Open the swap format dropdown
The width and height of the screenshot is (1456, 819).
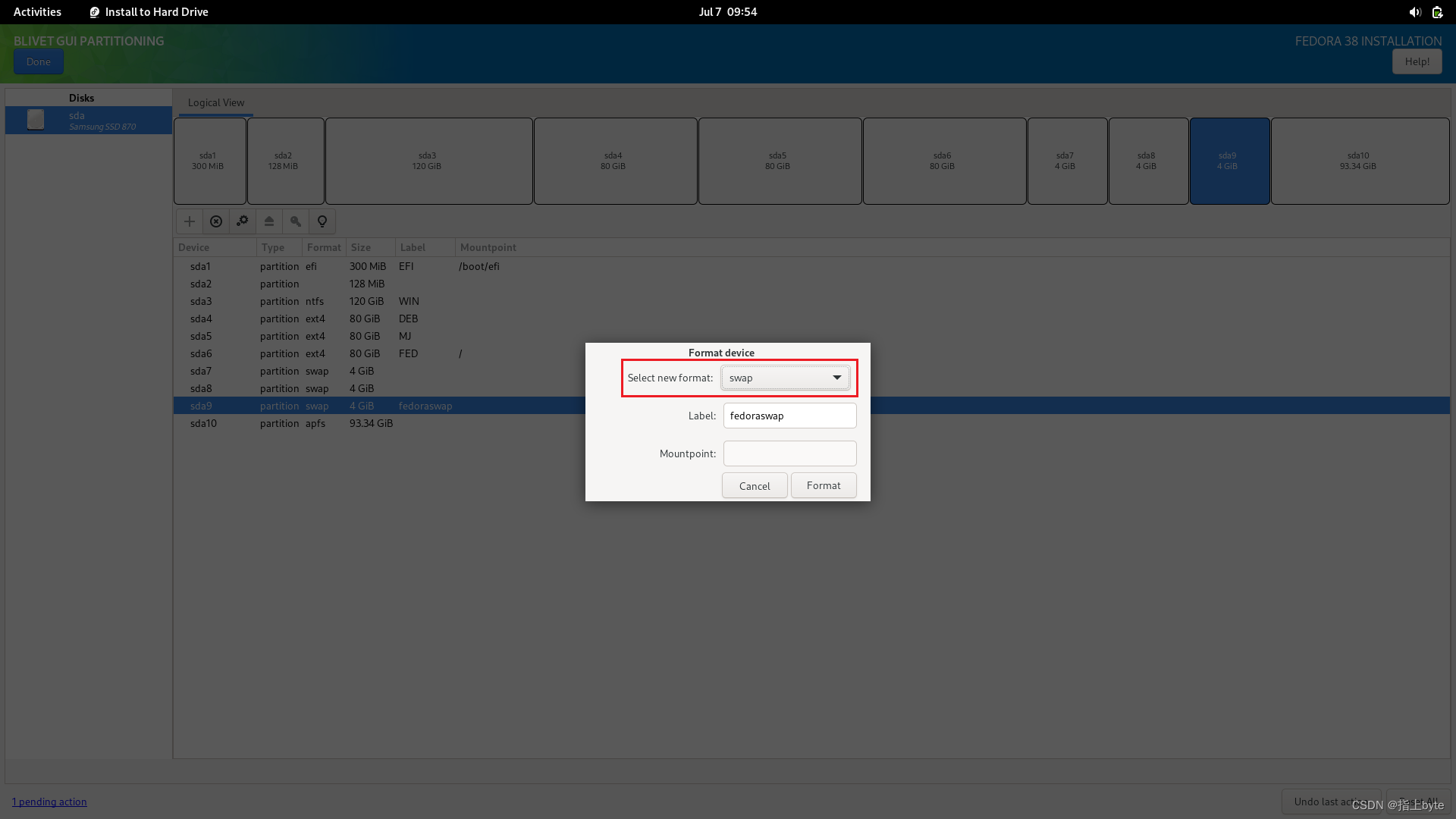pos(785,378)
